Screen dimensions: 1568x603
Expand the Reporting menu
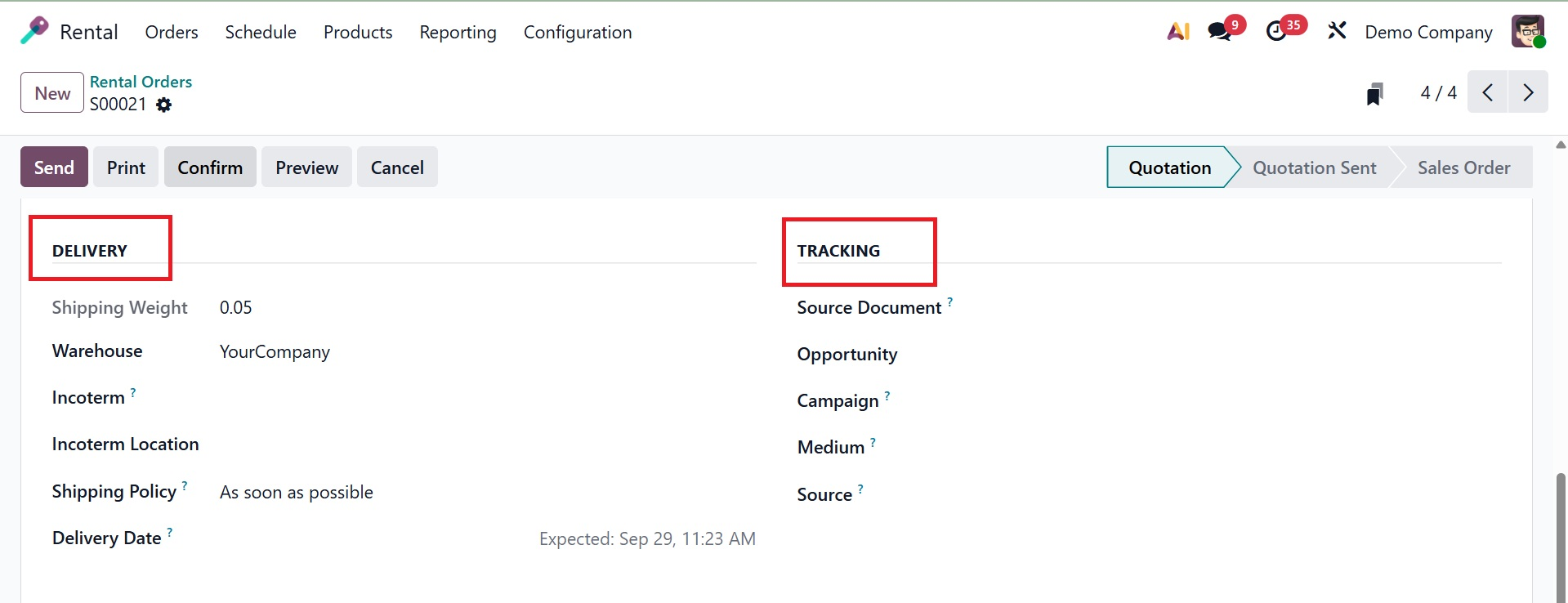(458, 32)
